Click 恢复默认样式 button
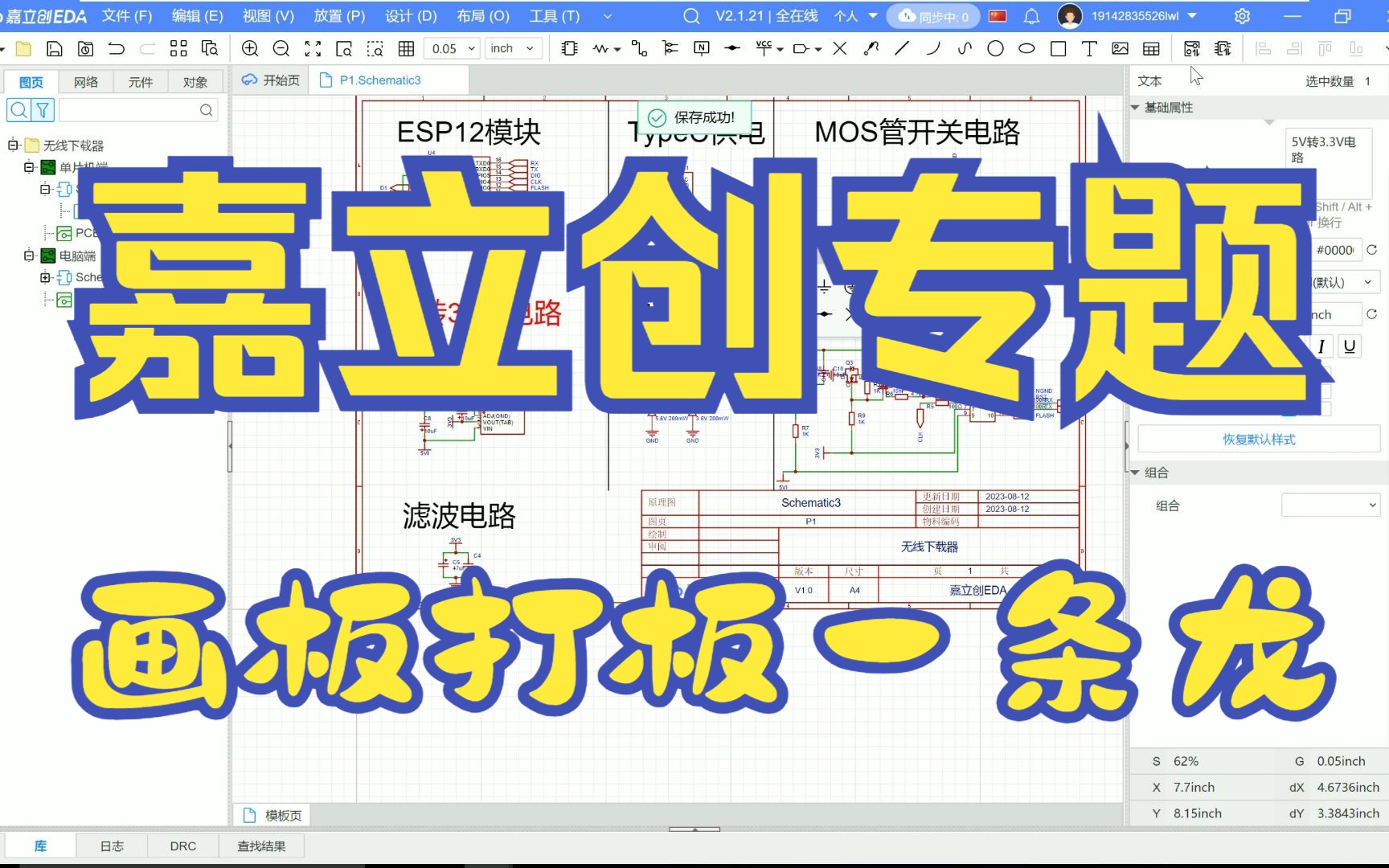This screenshot has height=868, width=1389. pyautogui.click(x=1259, y=440)
